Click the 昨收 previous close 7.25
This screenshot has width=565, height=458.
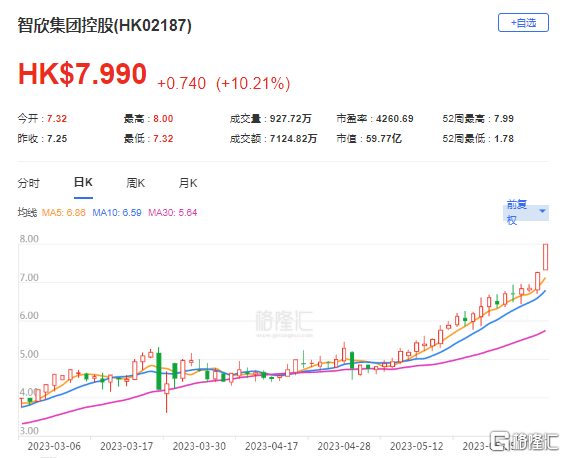click(x=57, y=139)
